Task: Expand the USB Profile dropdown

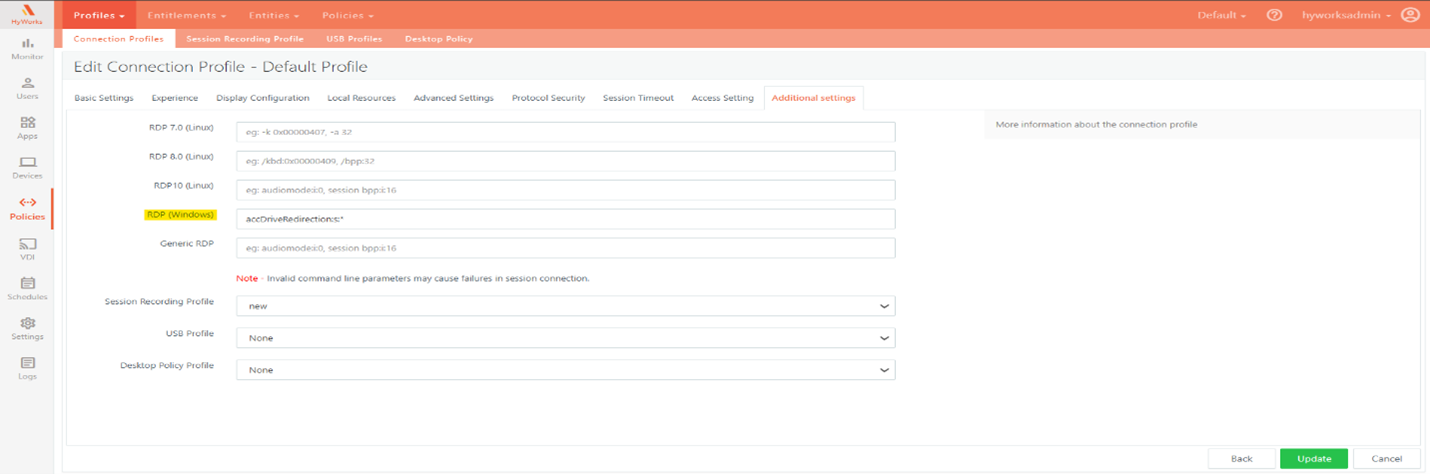Action: pyautogui.click(x=565, y=338)
